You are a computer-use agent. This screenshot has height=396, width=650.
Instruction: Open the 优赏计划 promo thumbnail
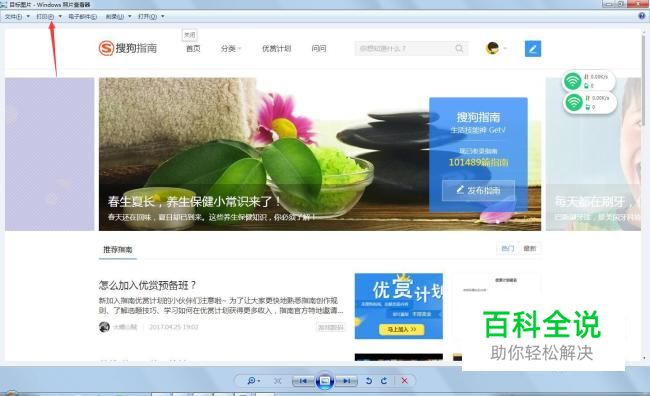(398, 306)
